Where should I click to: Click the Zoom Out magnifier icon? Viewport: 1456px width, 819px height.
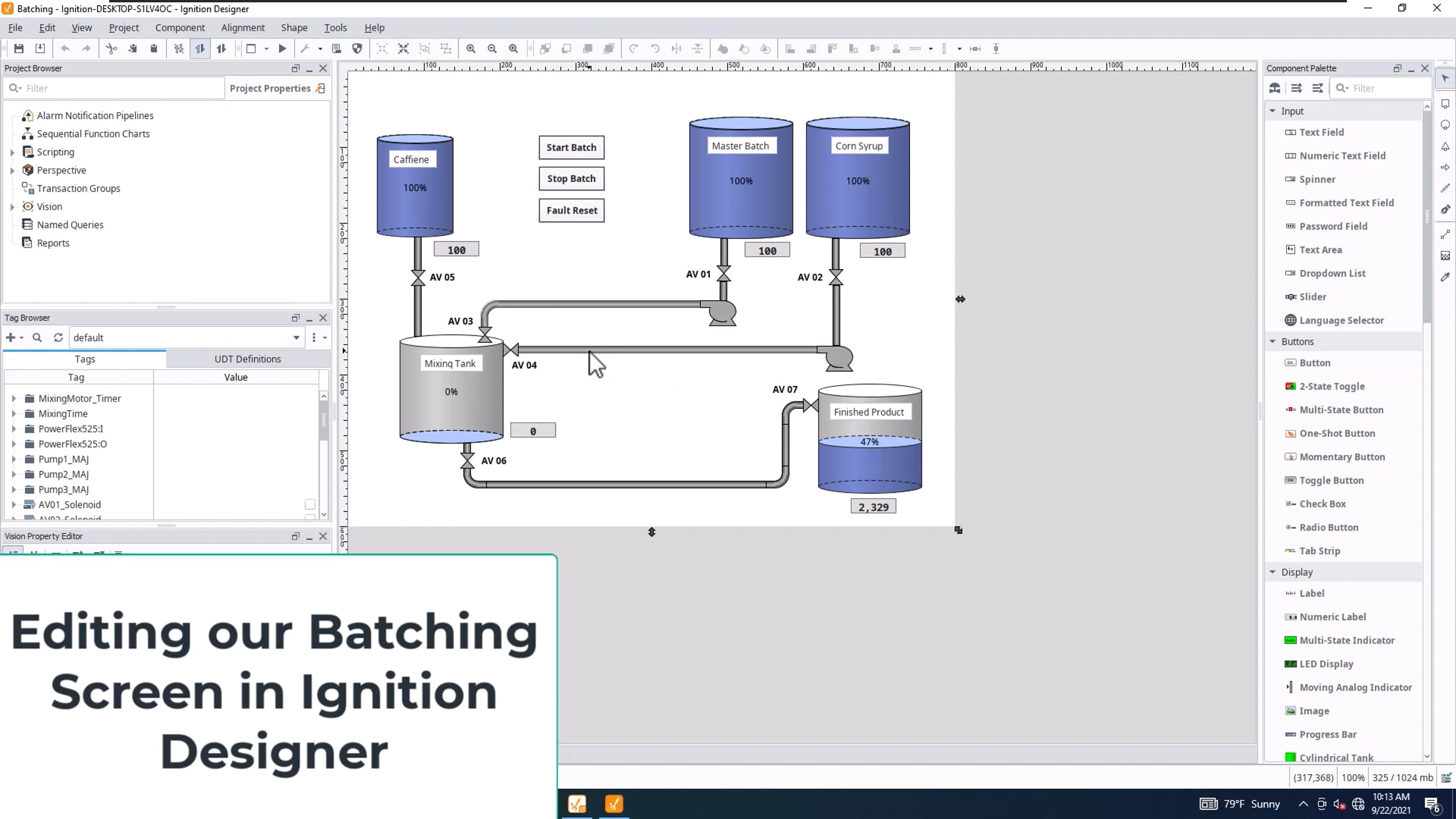click(x=492, y=49)
